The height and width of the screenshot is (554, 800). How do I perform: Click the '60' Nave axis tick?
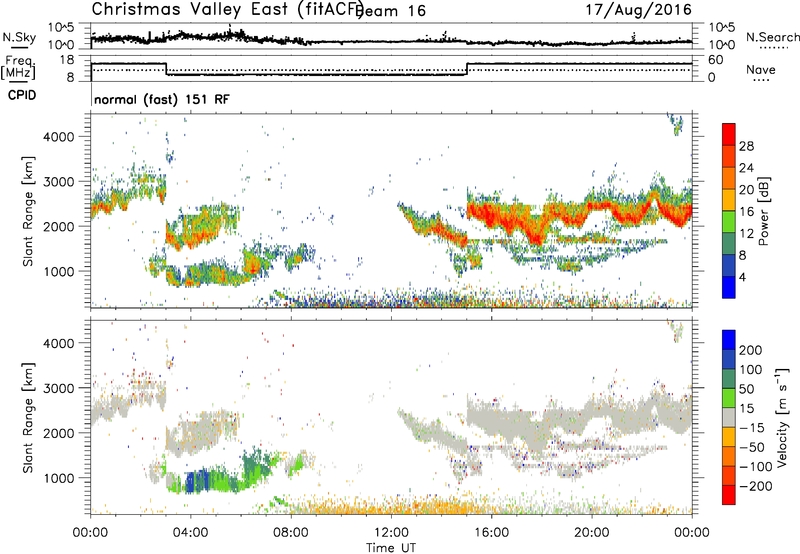coord(715,60)
